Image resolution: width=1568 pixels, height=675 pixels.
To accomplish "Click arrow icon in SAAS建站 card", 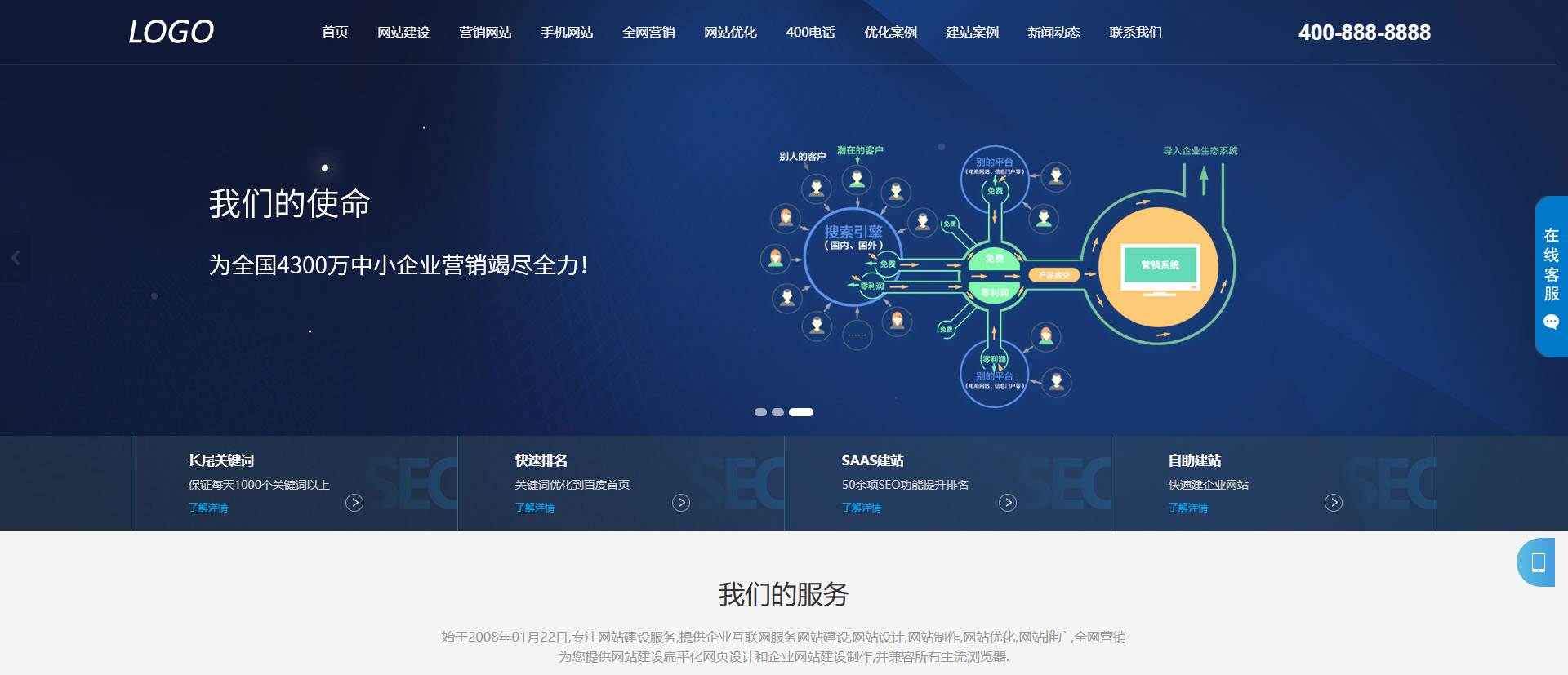I will (x=1008, y=503).
